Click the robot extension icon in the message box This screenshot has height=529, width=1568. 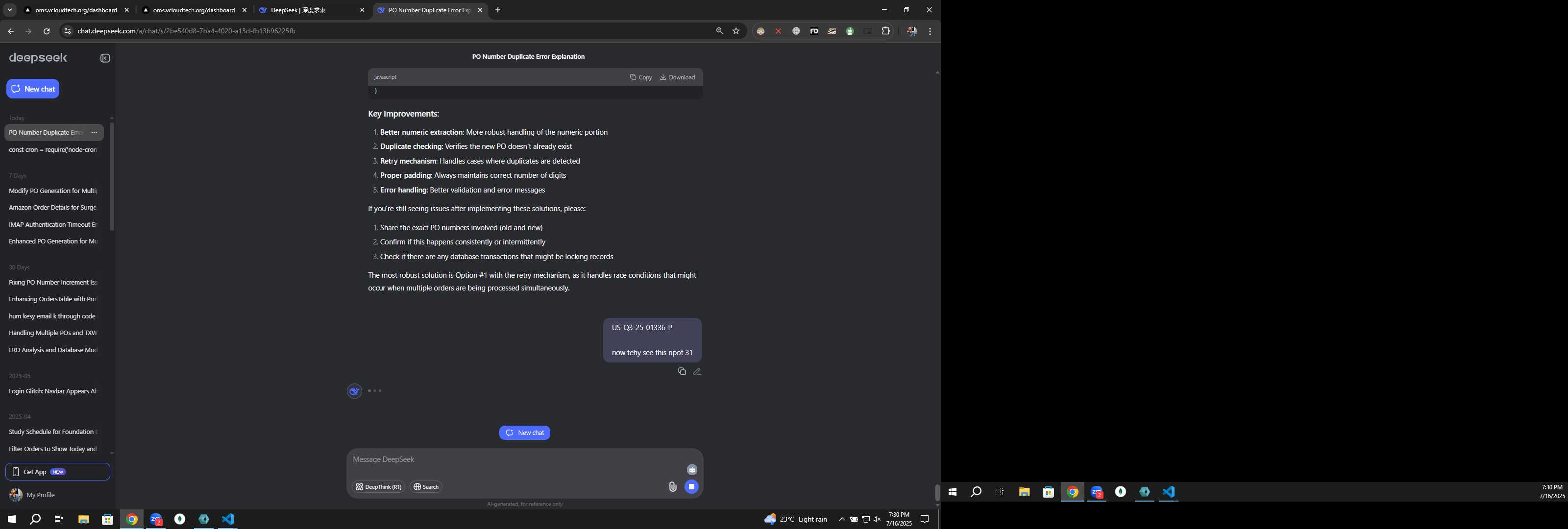click(x=692, y=469)
